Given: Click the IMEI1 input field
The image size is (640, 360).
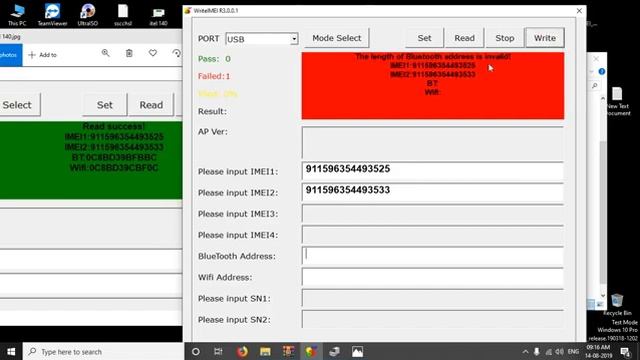Looking at the screenshot, I should (433, 171).
